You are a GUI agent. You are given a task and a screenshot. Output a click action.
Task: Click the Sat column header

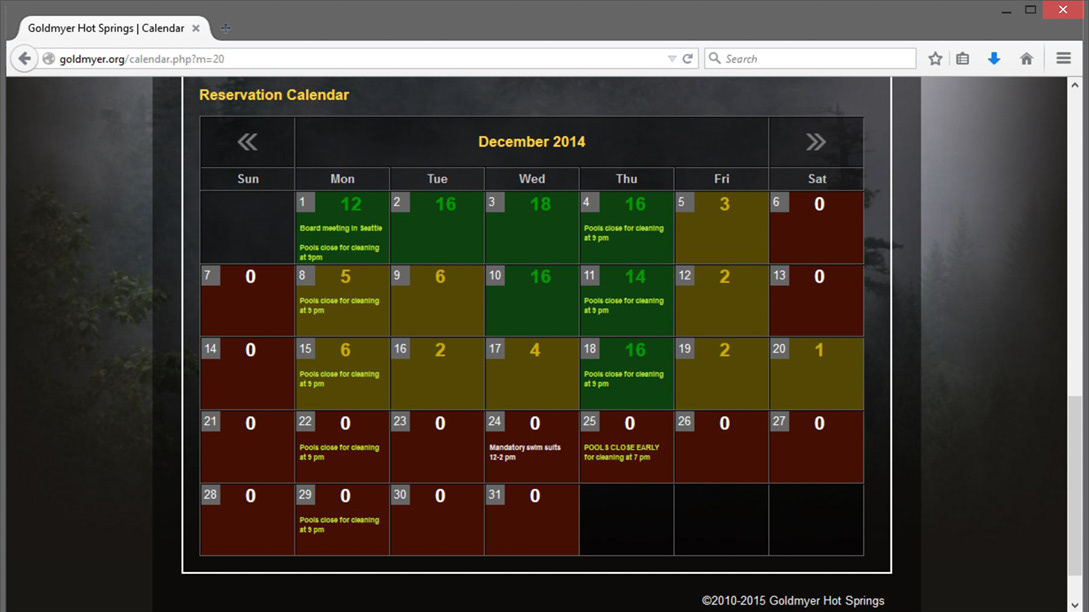[817, 179]
